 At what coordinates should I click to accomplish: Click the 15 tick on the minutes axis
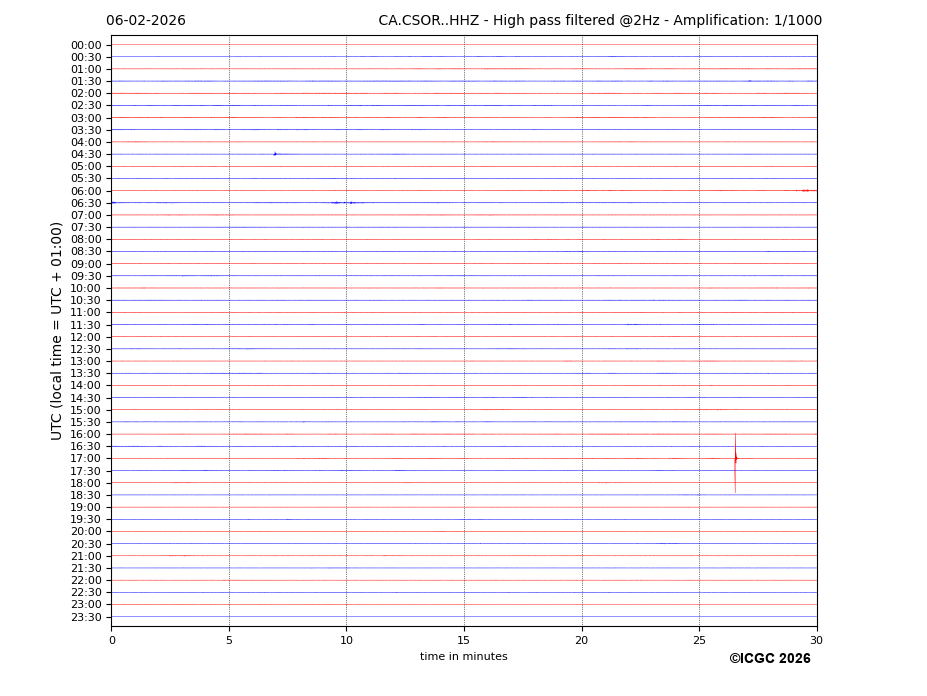[x=464, y=640]
